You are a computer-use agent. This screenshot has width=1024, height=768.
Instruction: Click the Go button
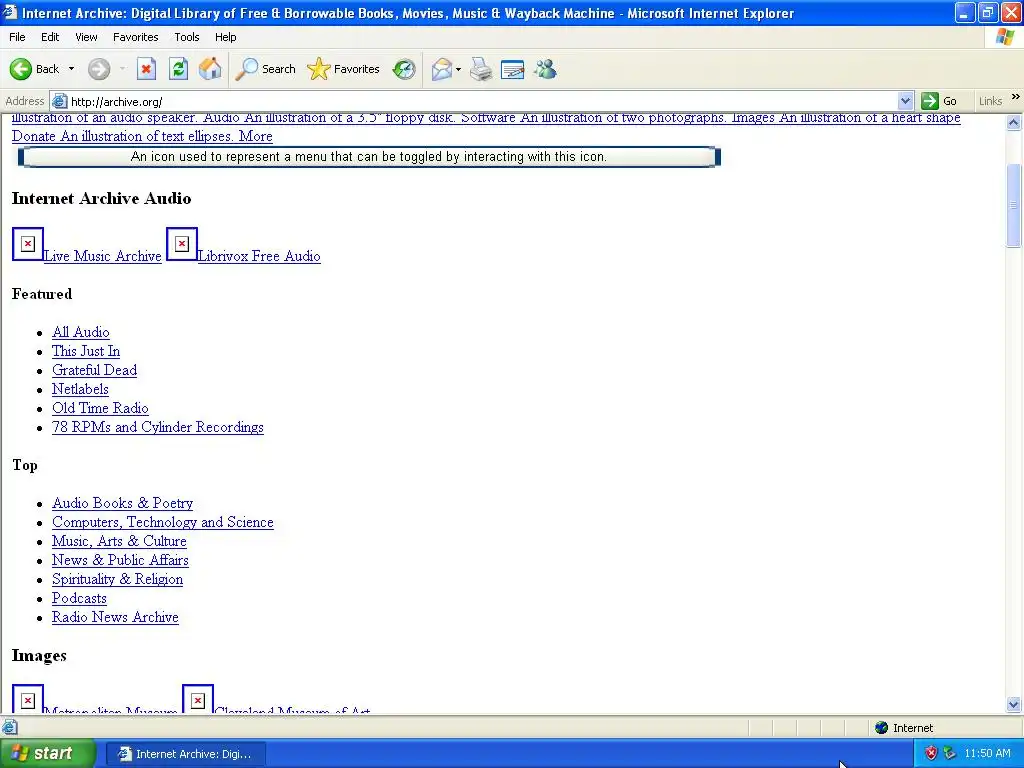click(939, 101)
